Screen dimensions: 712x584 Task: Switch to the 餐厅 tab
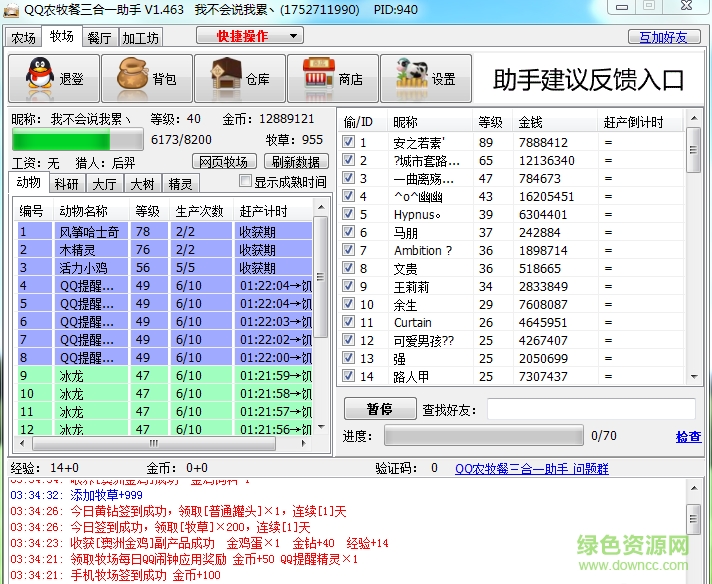coord(99,38)
